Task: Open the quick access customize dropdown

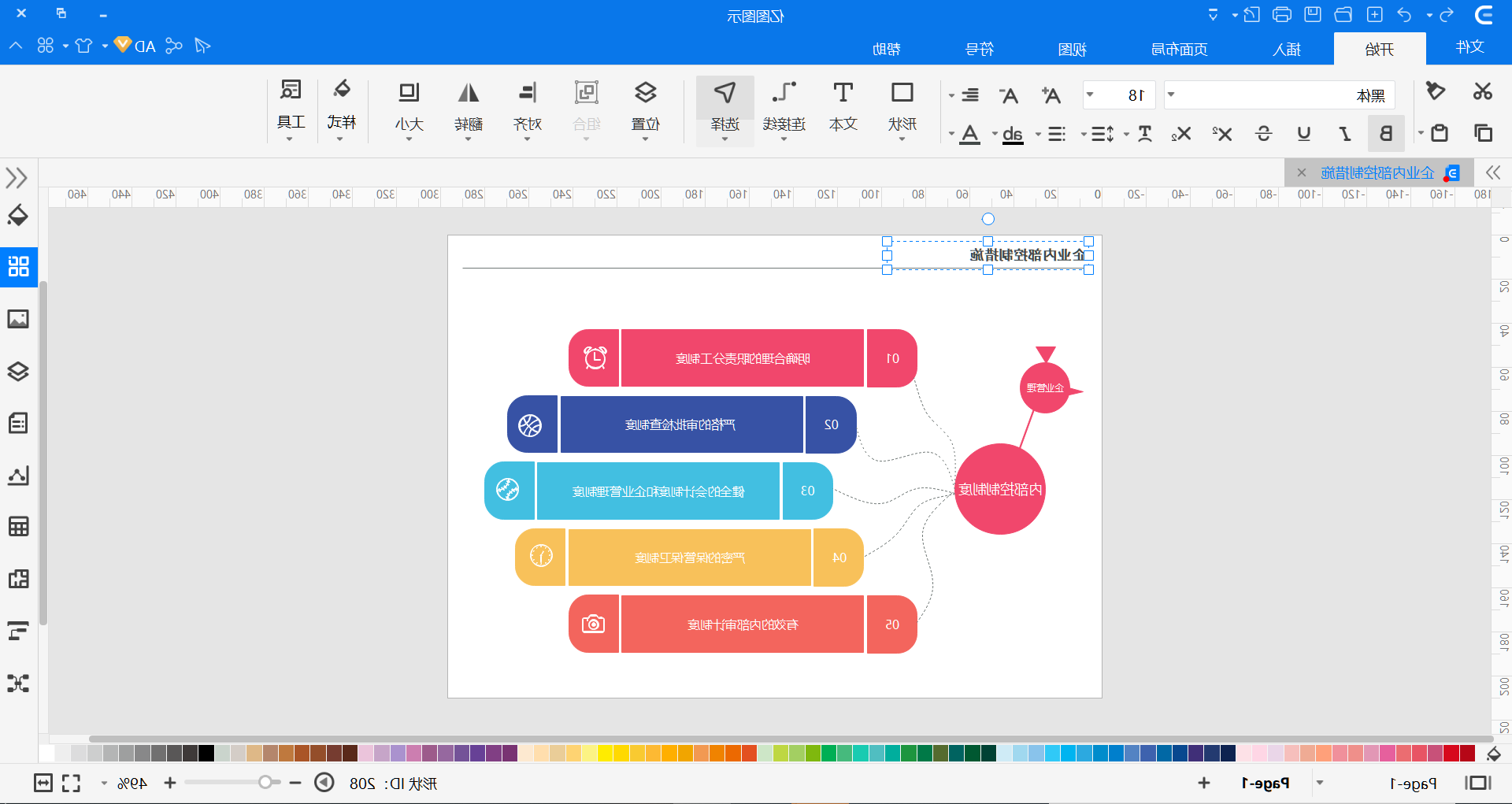Action: 1214,14
